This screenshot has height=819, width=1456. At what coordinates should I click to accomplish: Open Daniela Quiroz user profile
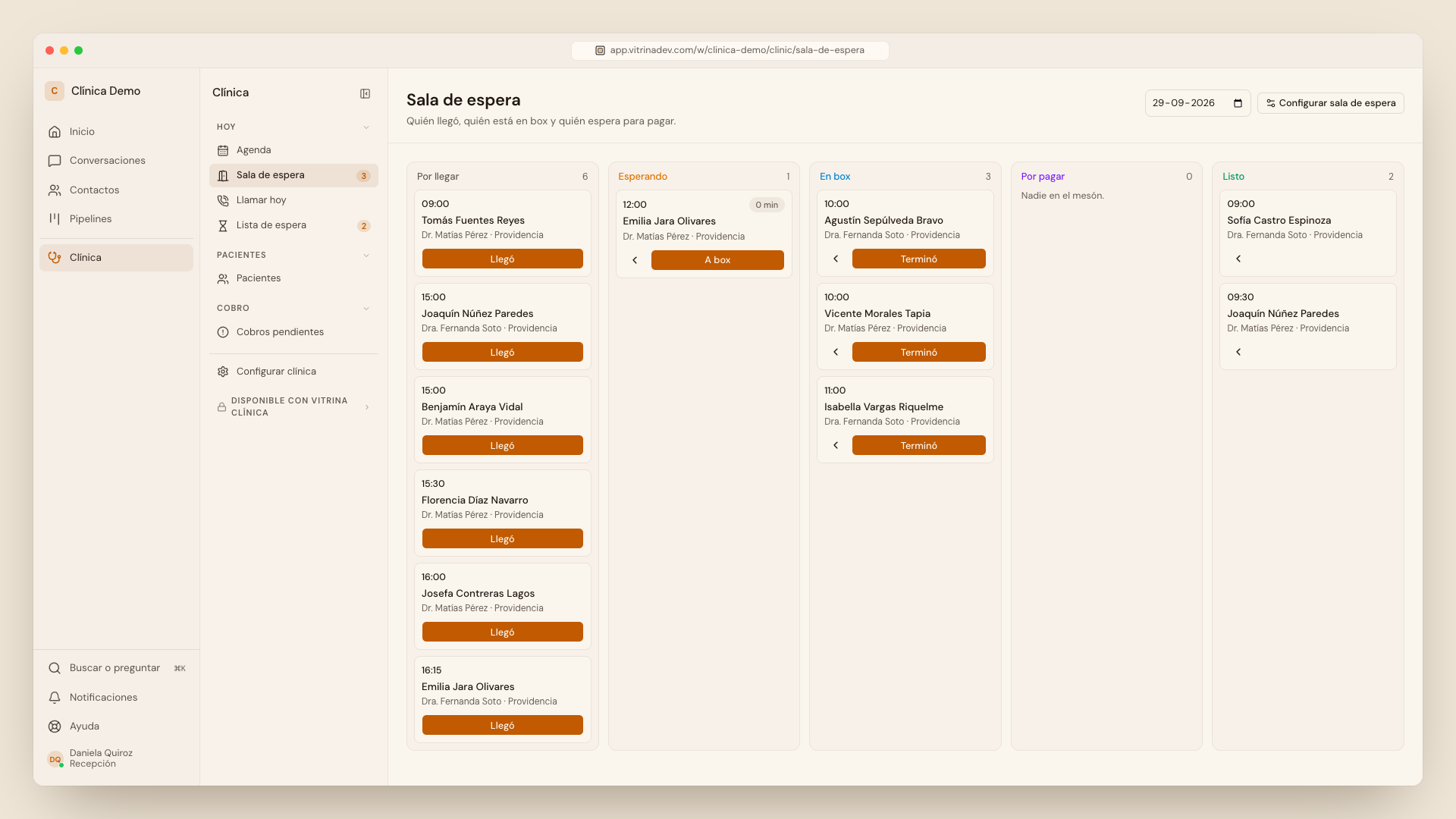coord(116,758)
